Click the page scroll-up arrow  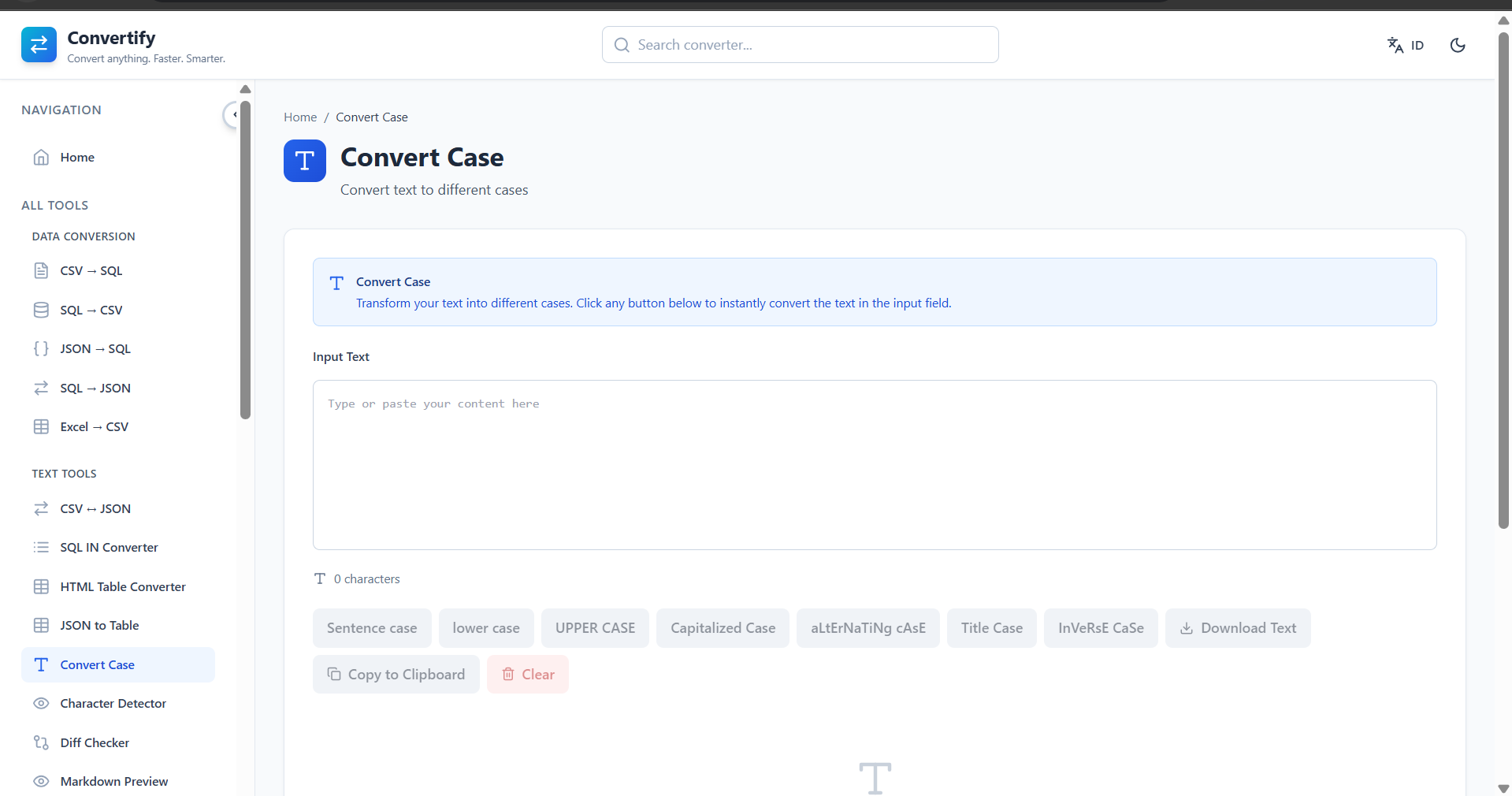(1503, 20)
